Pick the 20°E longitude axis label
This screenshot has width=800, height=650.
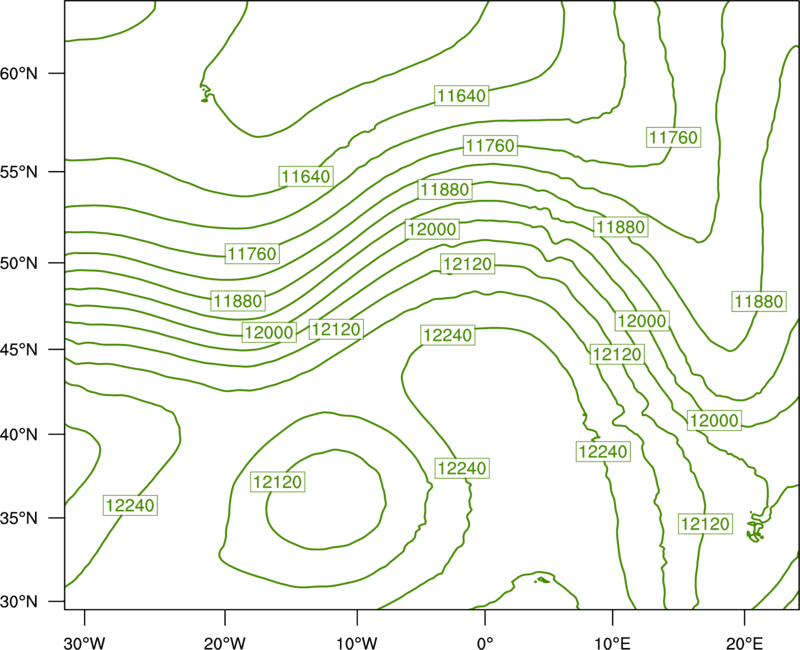pyautogui.click(x=744, y=643)
